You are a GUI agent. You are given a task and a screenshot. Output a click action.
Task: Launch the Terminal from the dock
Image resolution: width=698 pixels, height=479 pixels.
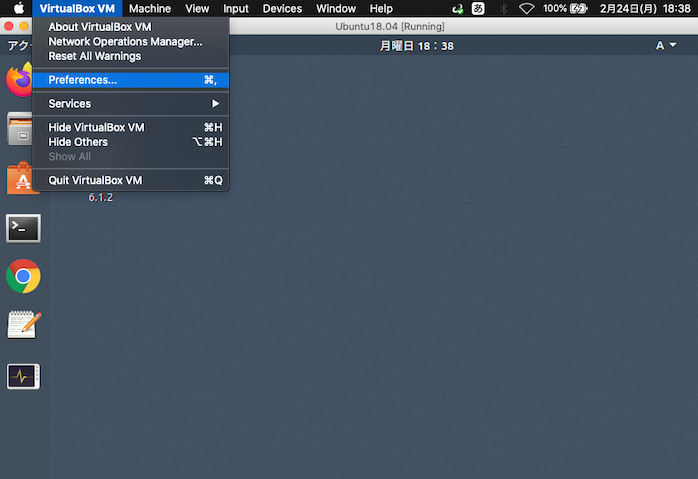[23, 228]
